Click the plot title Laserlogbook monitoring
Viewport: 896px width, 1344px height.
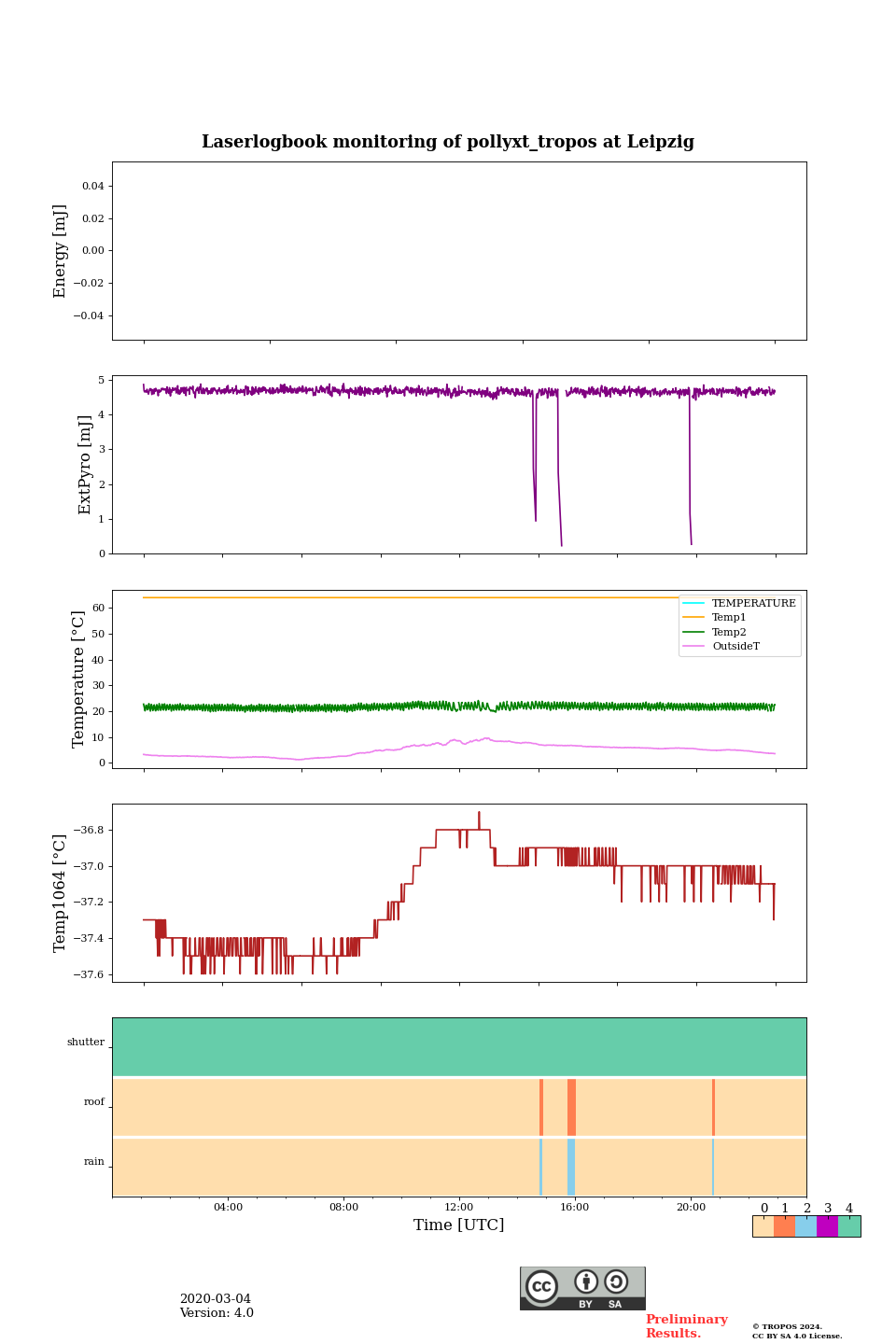pos(448,142)
